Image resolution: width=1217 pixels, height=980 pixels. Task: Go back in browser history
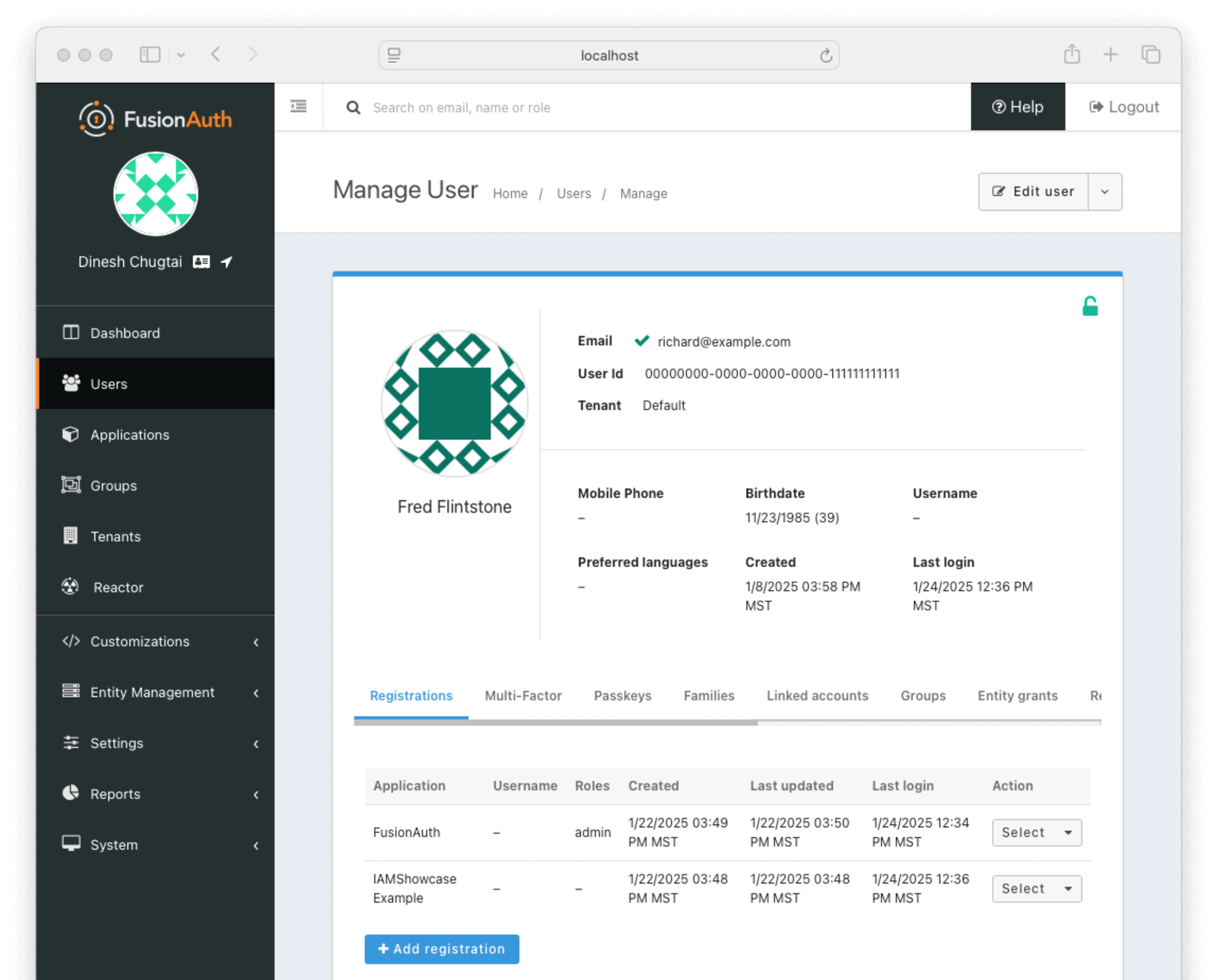[x=216, y=55]
